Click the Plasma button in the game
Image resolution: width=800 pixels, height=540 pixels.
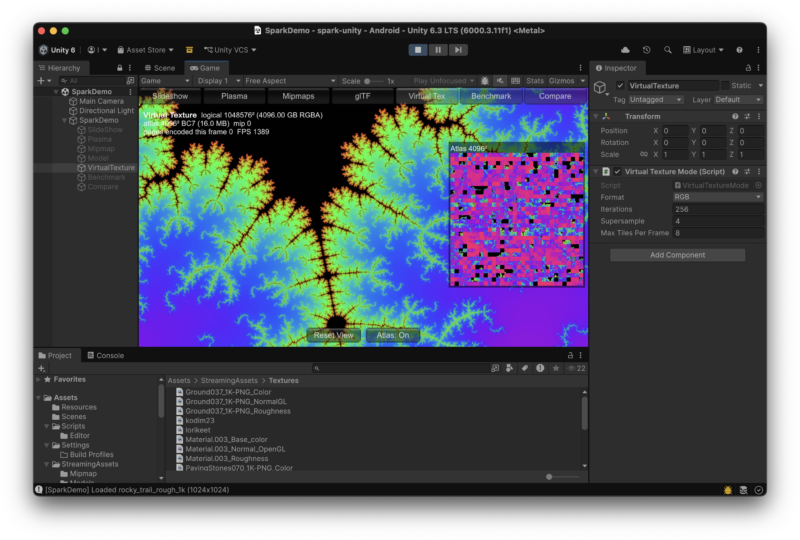[234, 96]
